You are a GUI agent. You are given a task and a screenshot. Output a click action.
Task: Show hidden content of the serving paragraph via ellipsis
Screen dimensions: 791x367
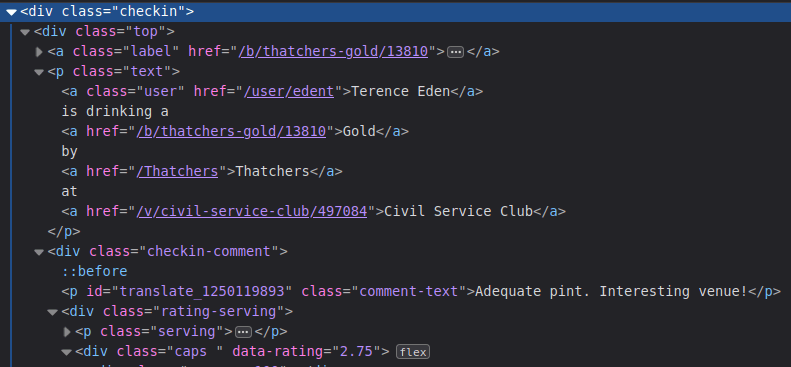(244, 332)
